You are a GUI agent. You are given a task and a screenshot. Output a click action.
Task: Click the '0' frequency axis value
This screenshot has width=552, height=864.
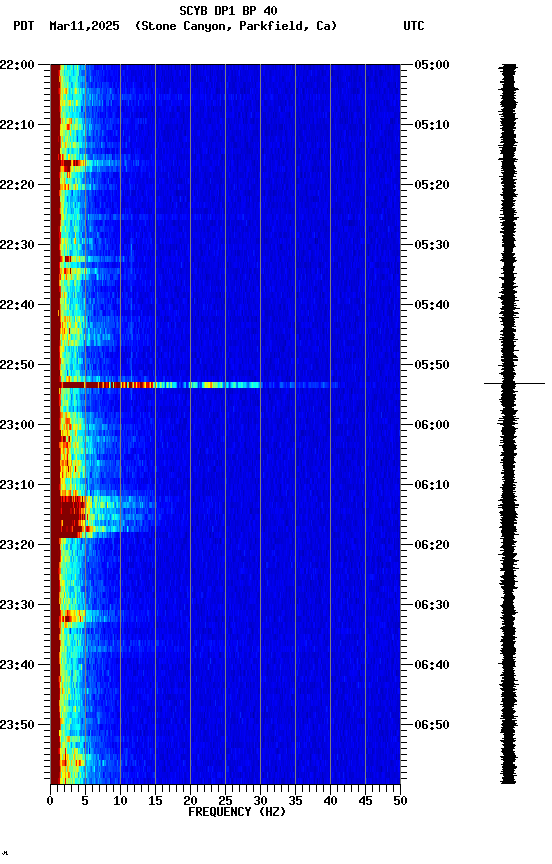tap(51, 801)
